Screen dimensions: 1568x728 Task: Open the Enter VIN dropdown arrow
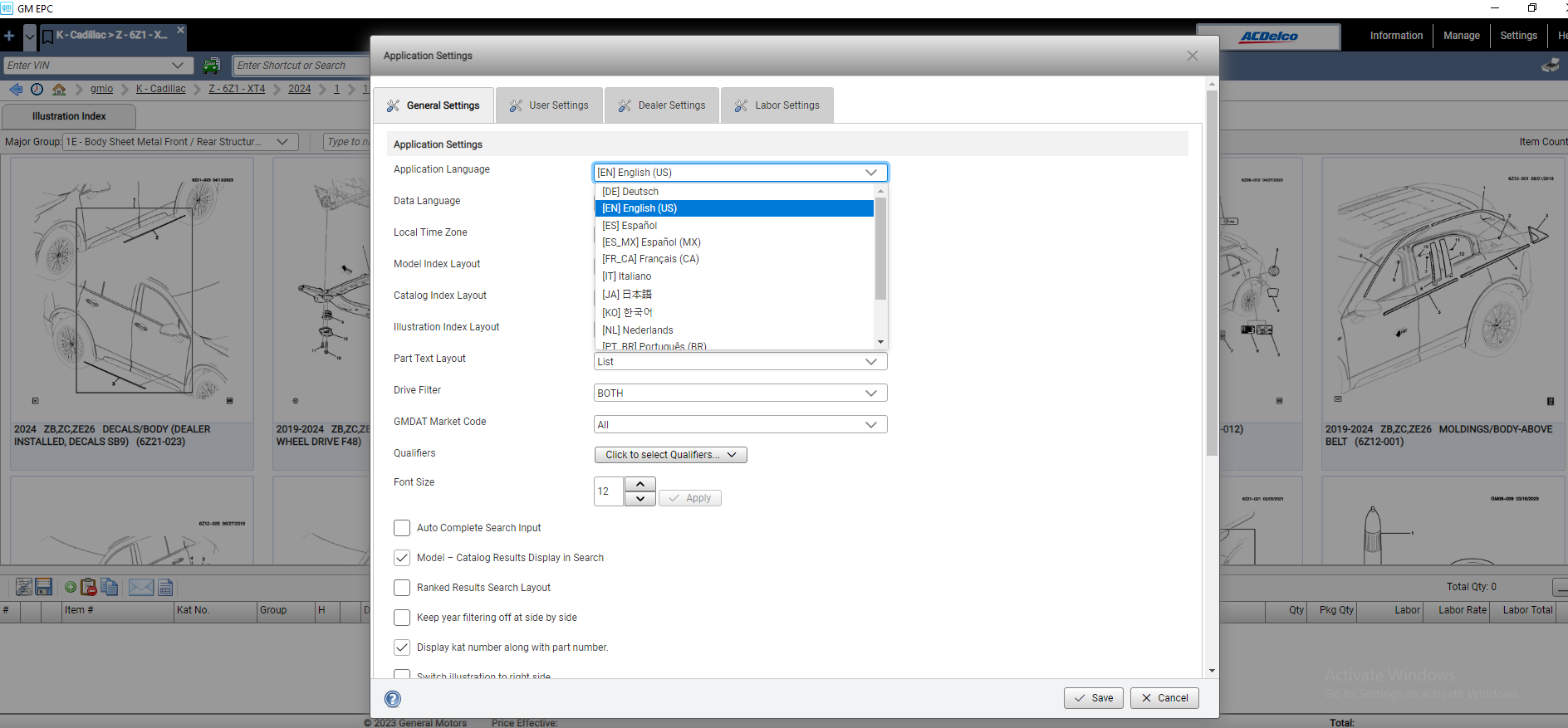(x=178, y=66)
